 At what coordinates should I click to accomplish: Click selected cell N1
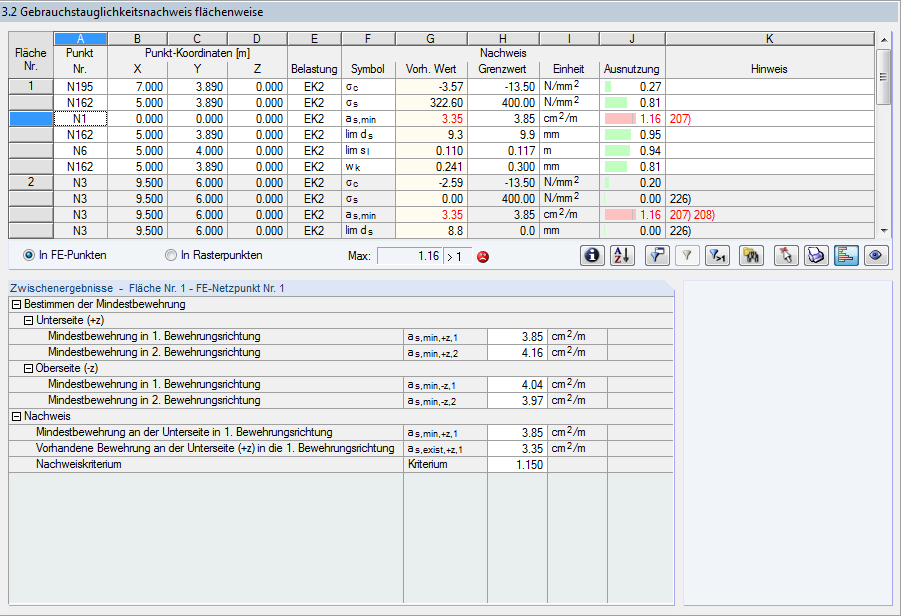(x=80, y=119)
